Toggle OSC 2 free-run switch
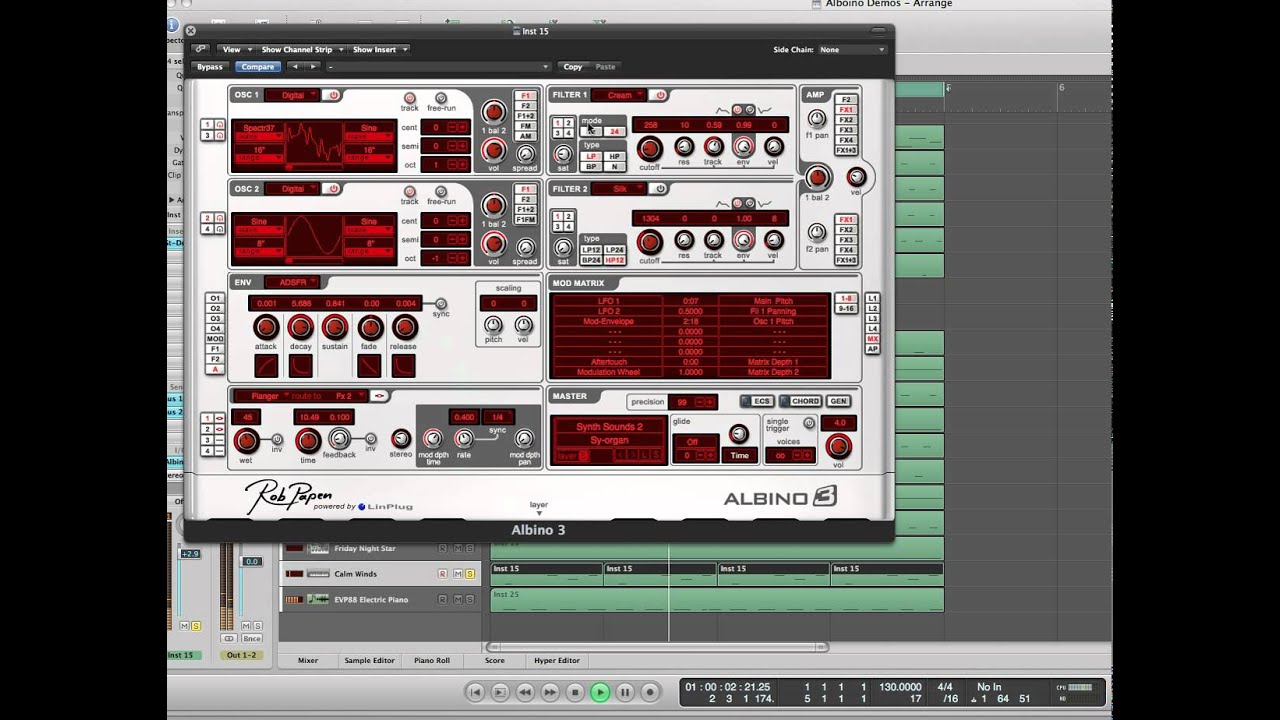The height and width of the screenshot is (720, 1280). coord(441,191)
